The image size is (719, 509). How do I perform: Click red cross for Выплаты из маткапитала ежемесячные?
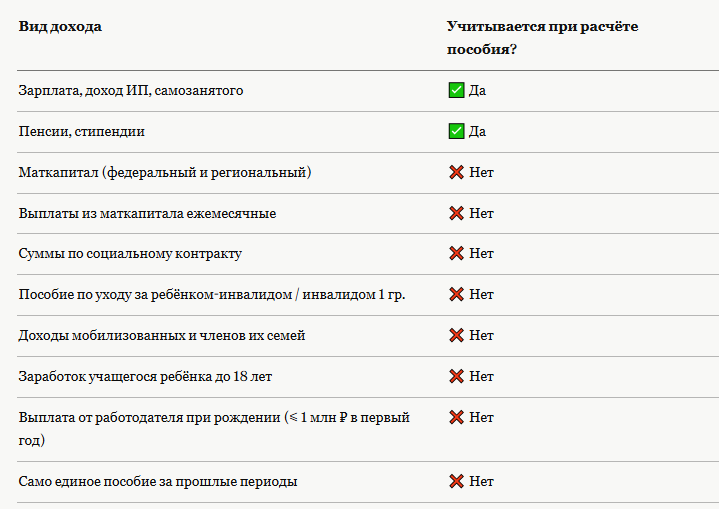(456, 213)
